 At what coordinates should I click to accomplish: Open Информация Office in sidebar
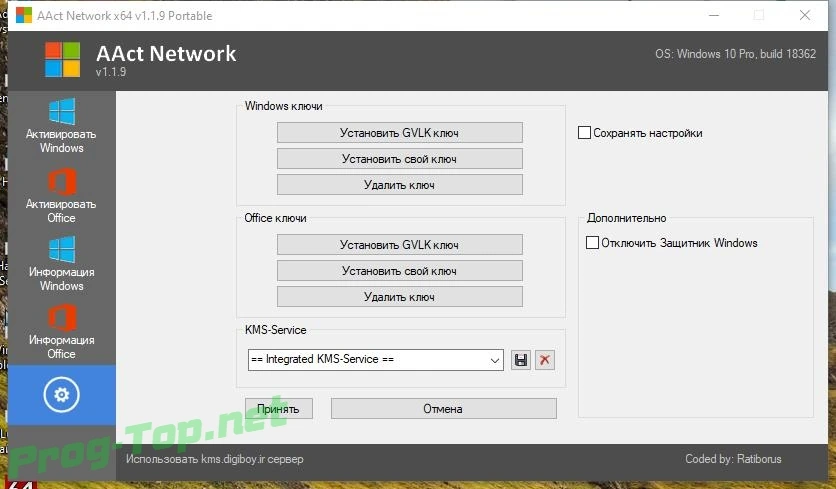click(x=61, y=332)
